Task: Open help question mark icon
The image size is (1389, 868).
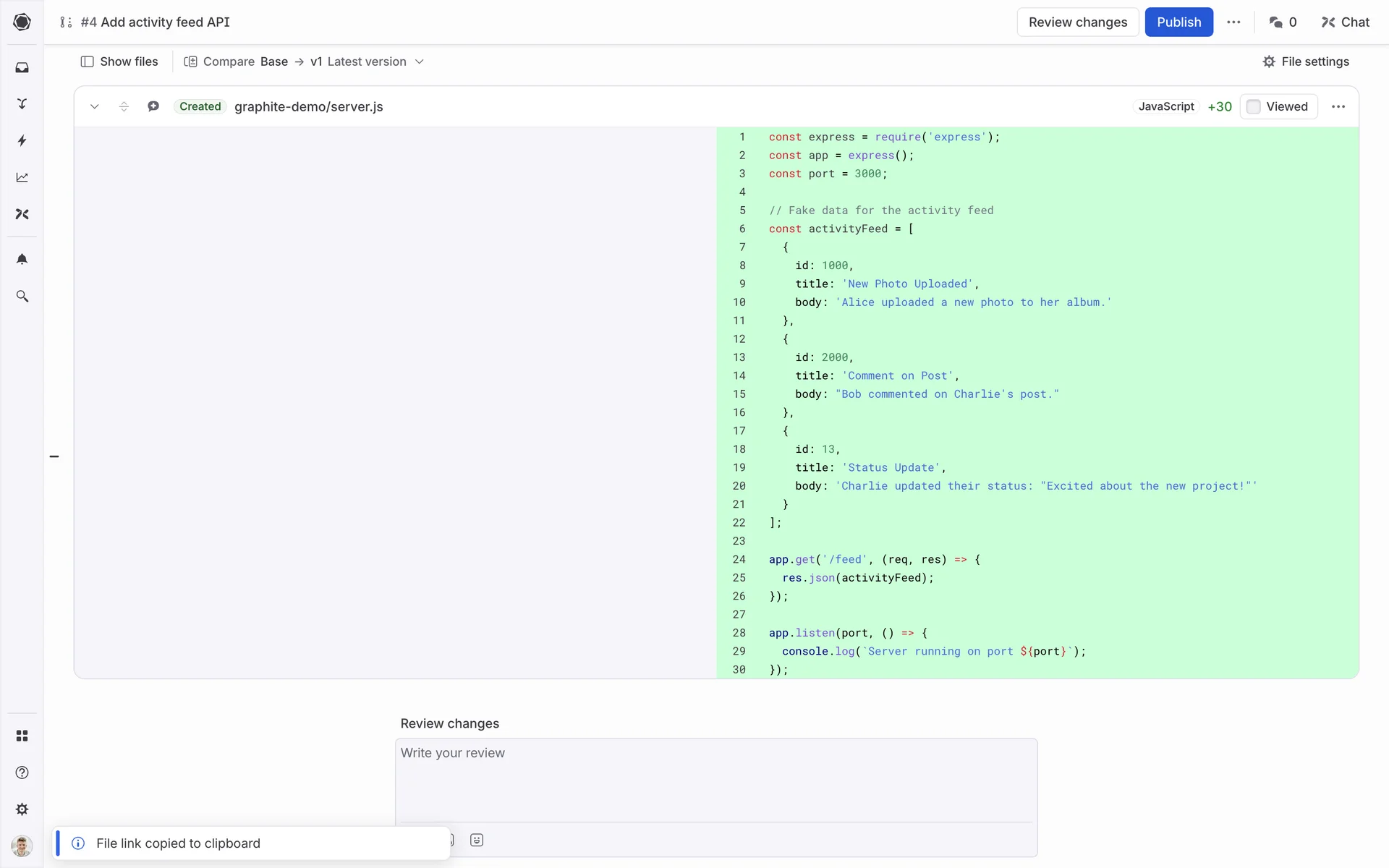Action: 22,773
